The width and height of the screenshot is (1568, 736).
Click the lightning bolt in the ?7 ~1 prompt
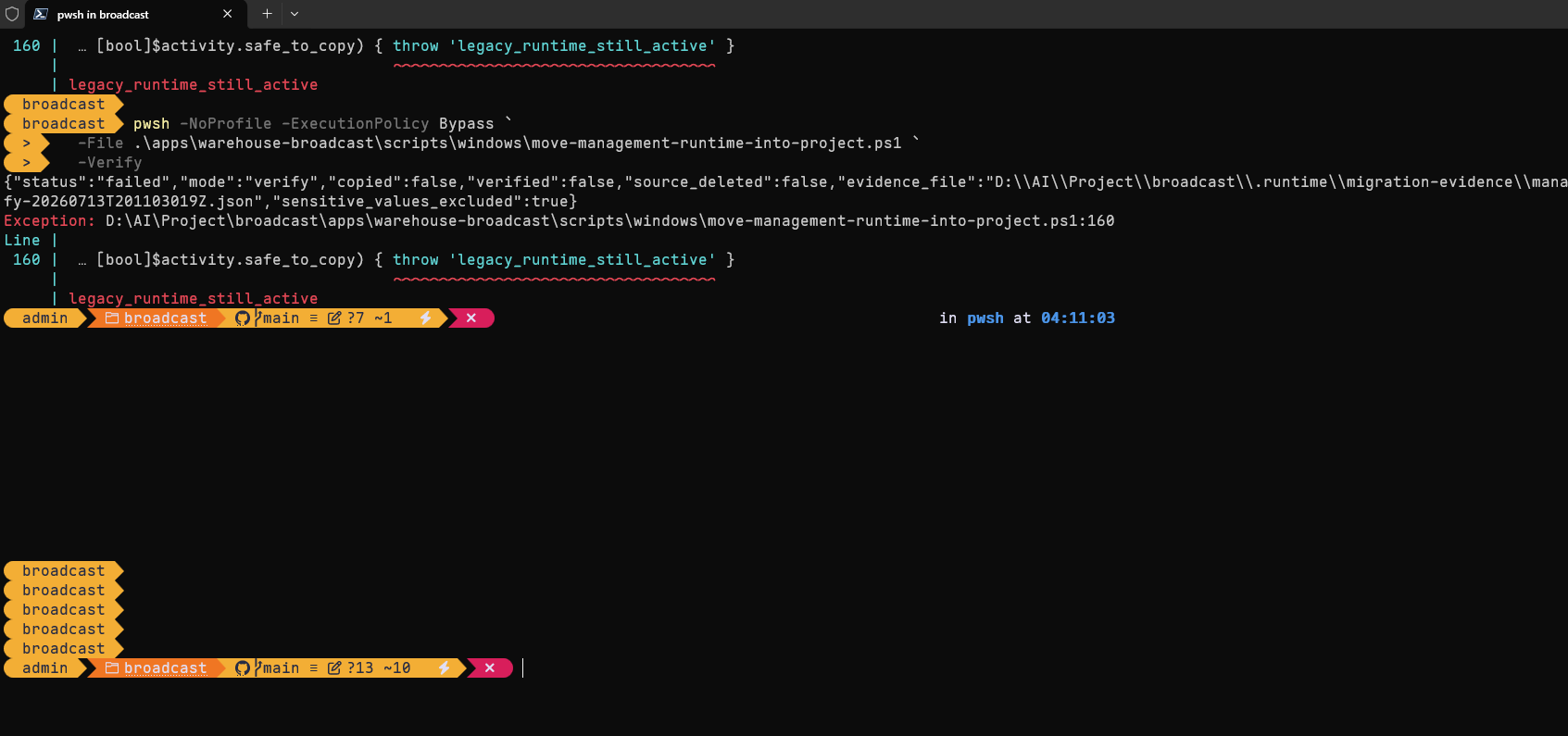point(425,318)
